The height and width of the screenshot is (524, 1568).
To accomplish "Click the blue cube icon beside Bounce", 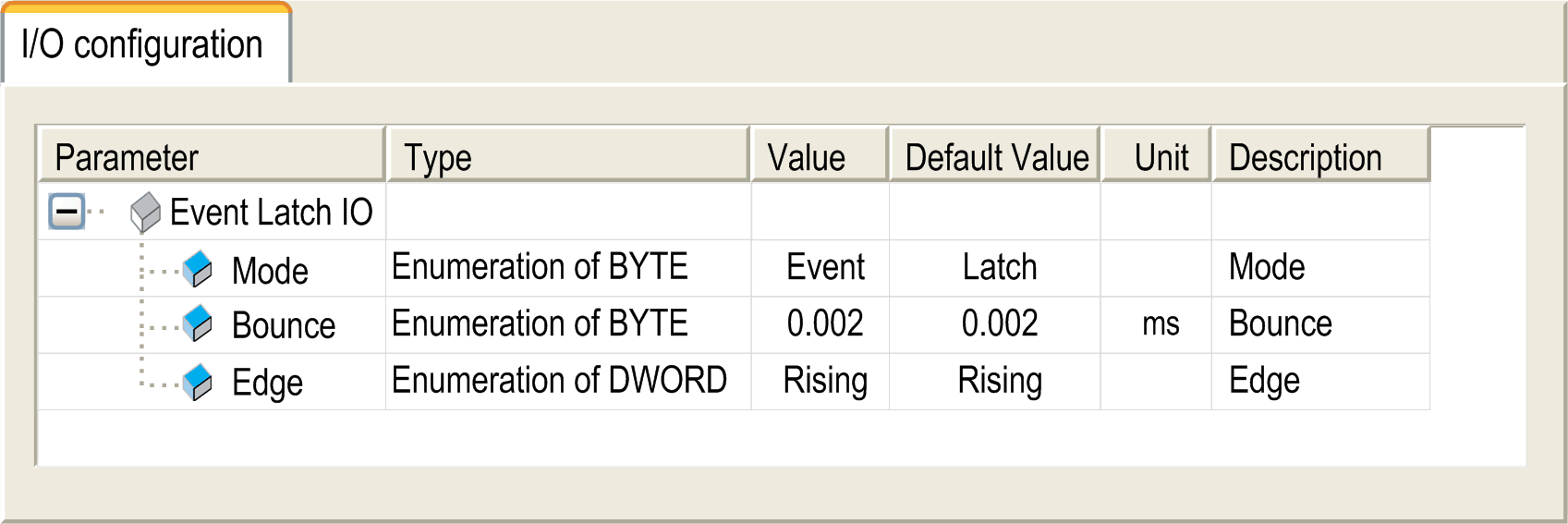I will pyautogui.click(x=197, y=323).
